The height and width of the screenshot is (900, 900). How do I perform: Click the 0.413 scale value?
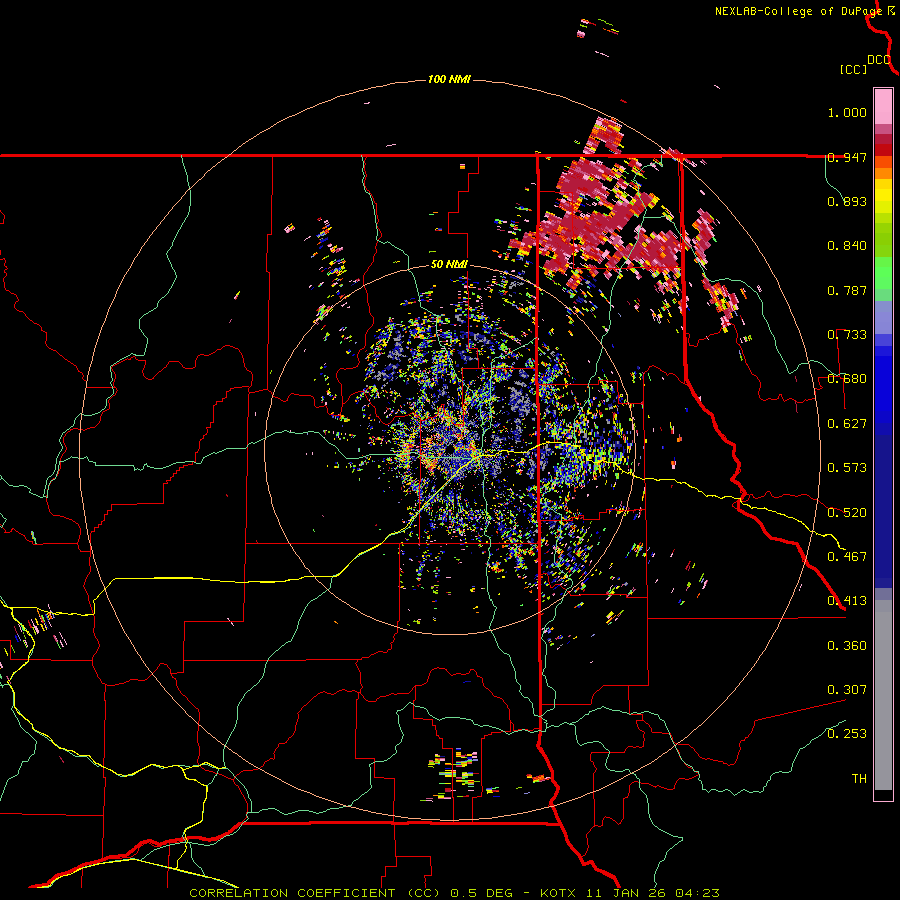coord(847,601)
